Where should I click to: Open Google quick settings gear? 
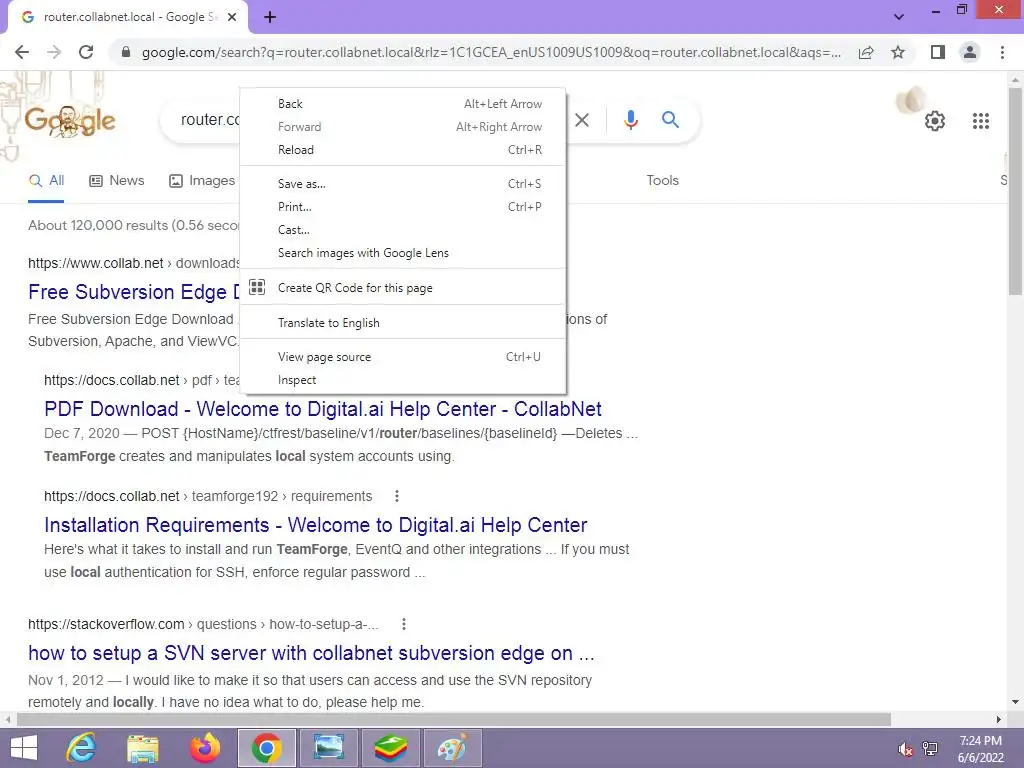point(935,121)
